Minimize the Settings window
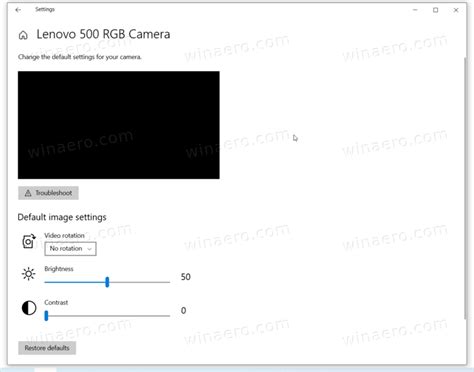474x372 pixels. tap(415, 10)
